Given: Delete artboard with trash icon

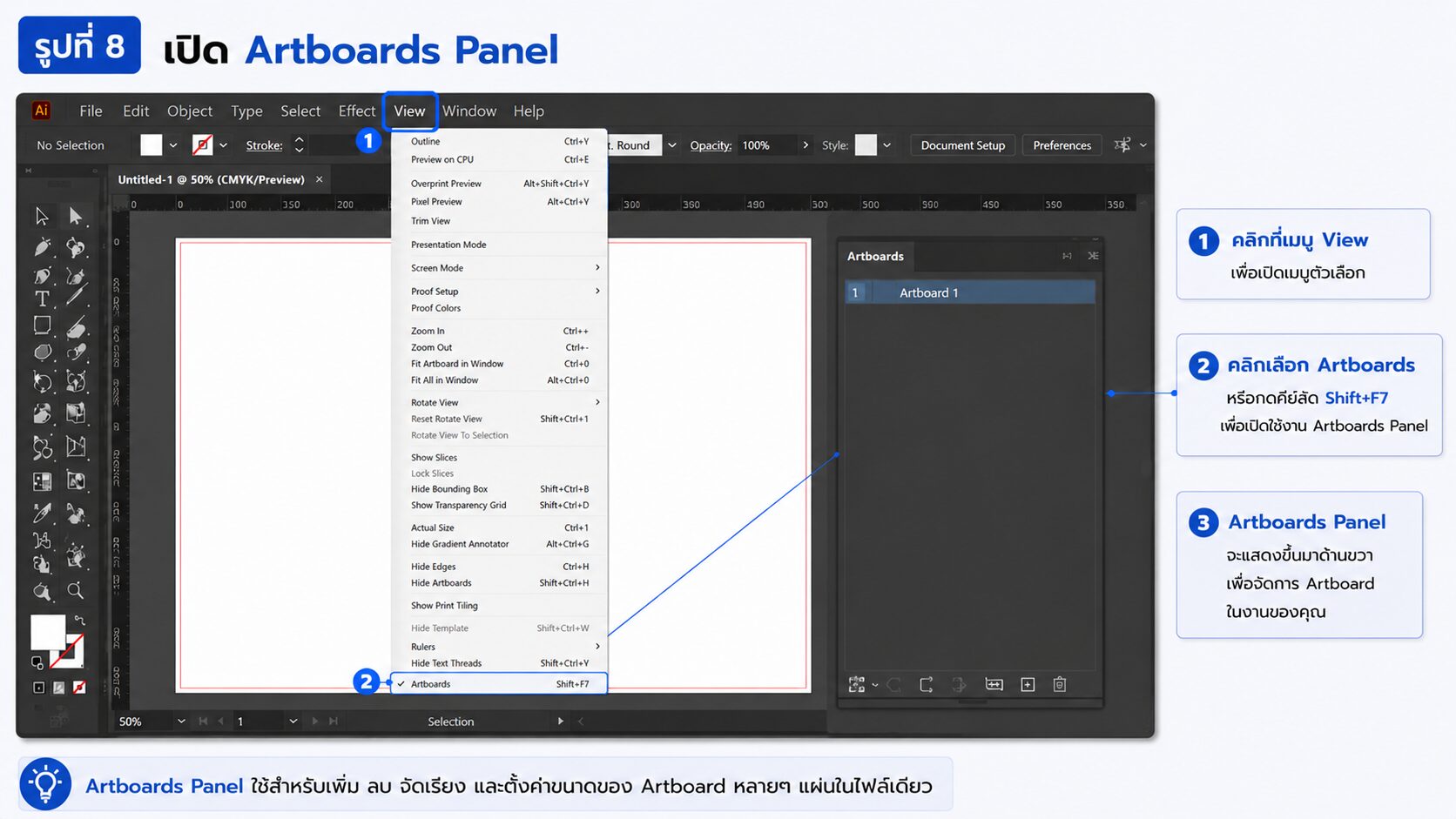Looking at the screenshot, I should click(1060, 685).
